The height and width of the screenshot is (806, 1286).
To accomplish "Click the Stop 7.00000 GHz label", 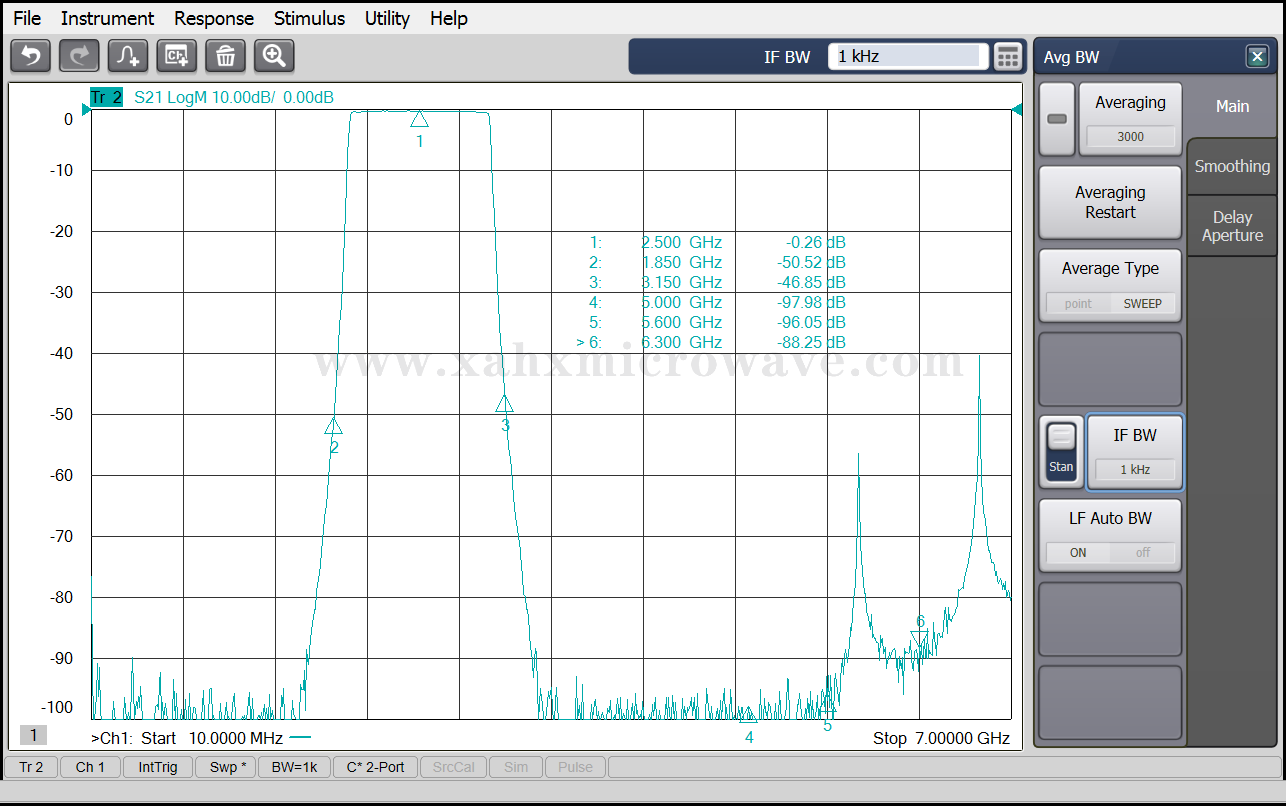I will (x=941, y=738).
